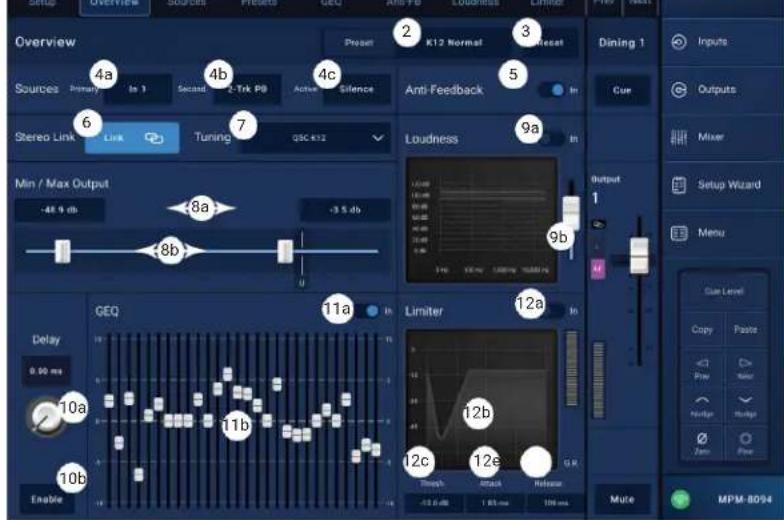Click the Copy button
Image resolution: width=784 pixels, height=520 pixels.
pyautogui.click(x=702, y=330)
